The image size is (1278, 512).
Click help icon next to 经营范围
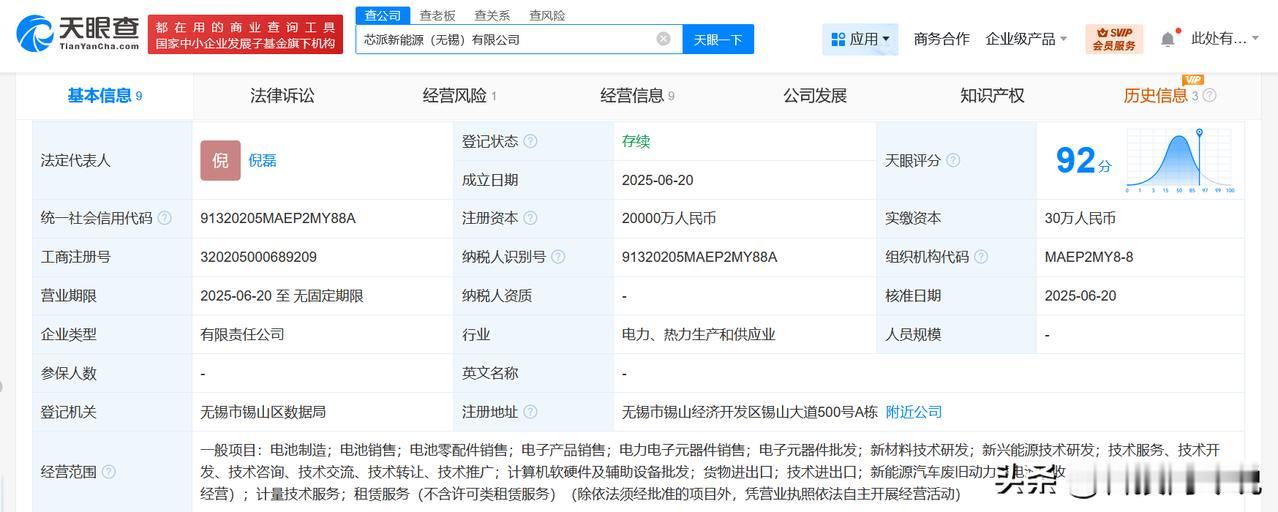108,472
